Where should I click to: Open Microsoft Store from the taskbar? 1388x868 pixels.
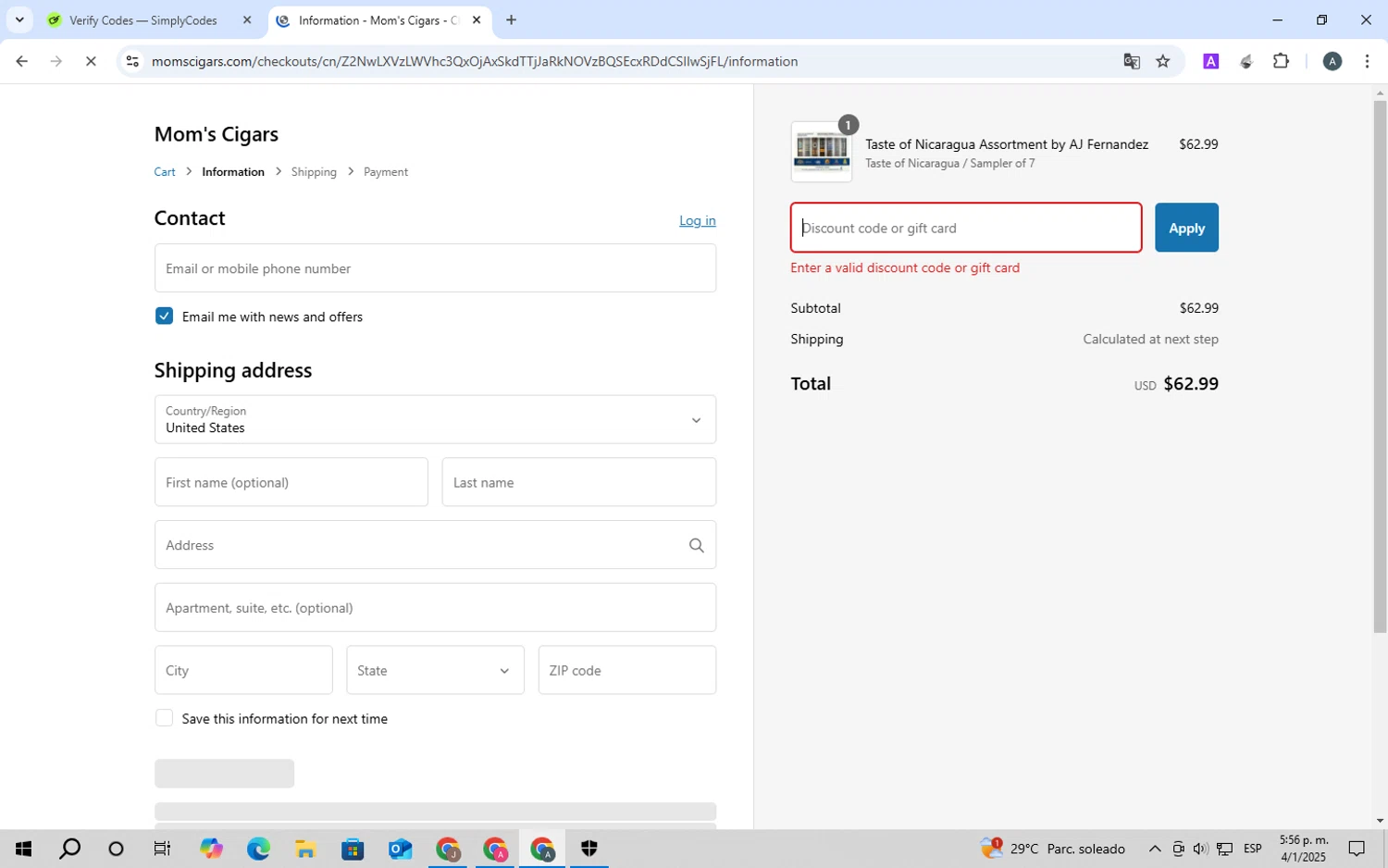coord(353,849)
